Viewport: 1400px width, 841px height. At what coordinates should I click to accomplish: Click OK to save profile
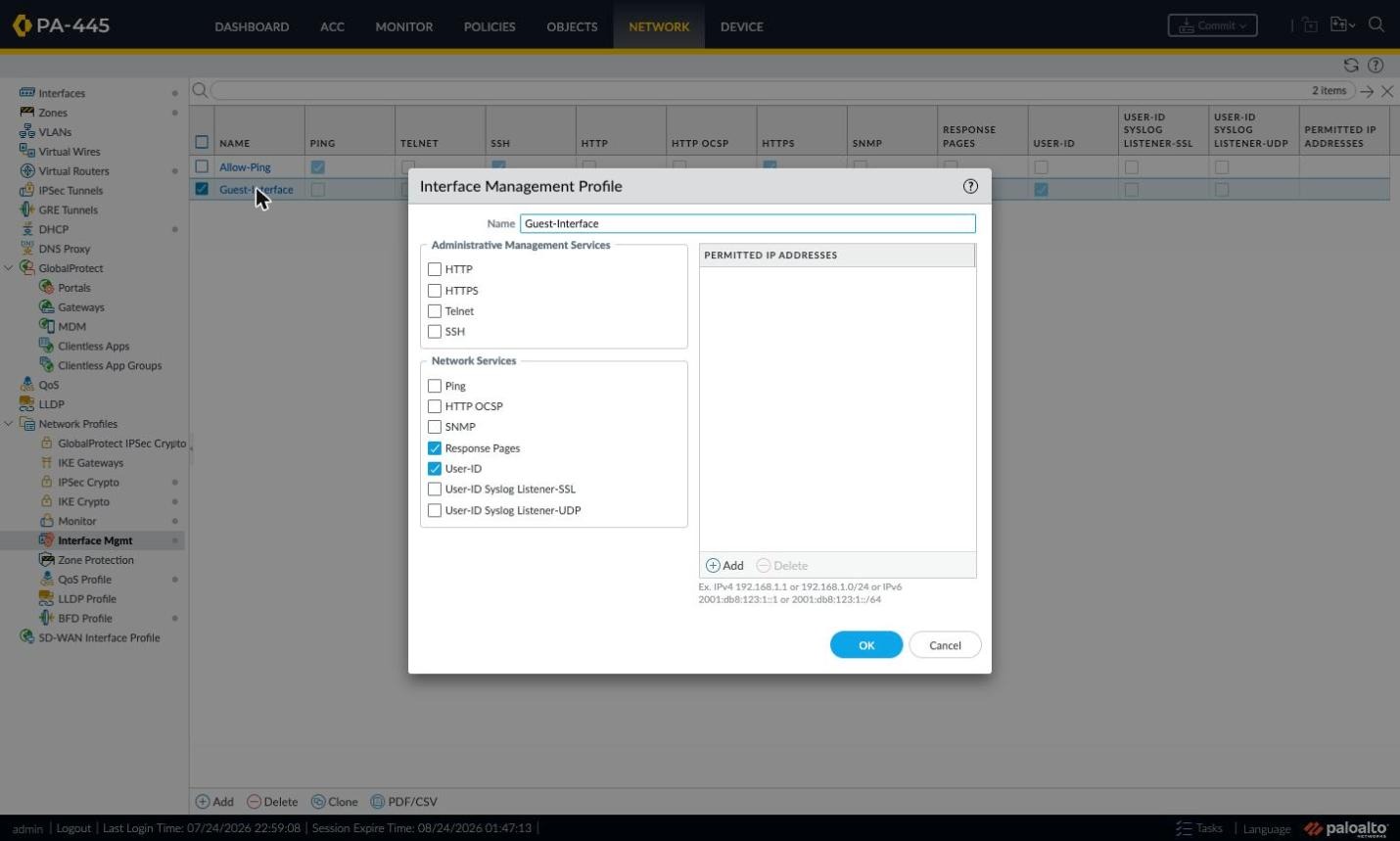(x=866, y=645)
